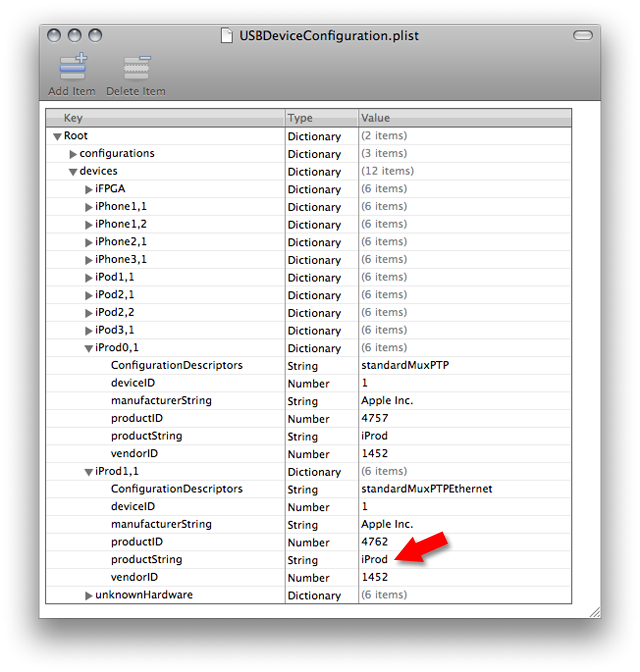
Task: Select deviceID key under iProd0,1
Action: (133, 383)
